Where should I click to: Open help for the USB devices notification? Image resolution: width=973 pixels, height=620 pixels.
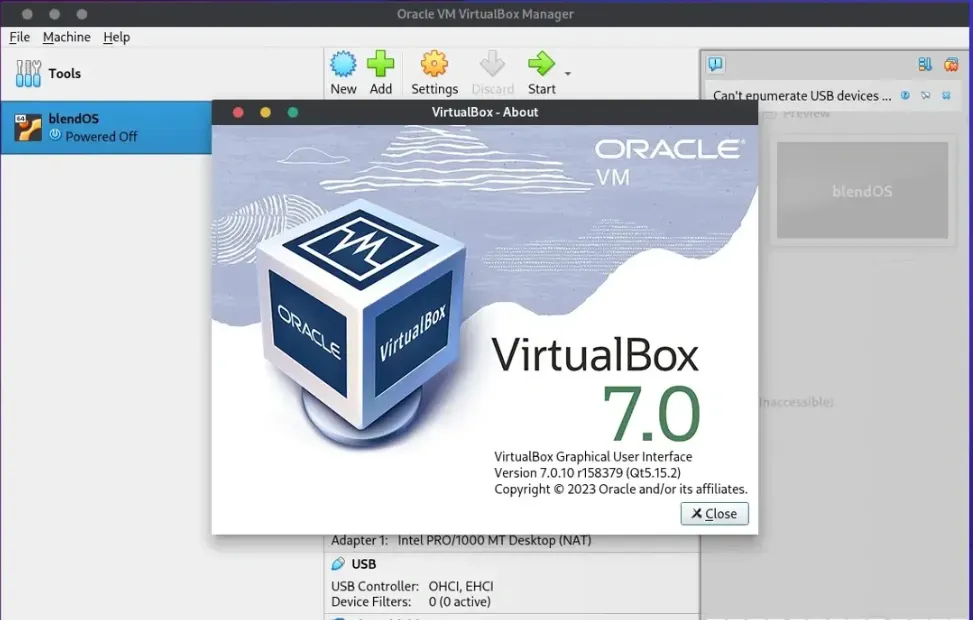pyautogui.click(x=905, y=96)
